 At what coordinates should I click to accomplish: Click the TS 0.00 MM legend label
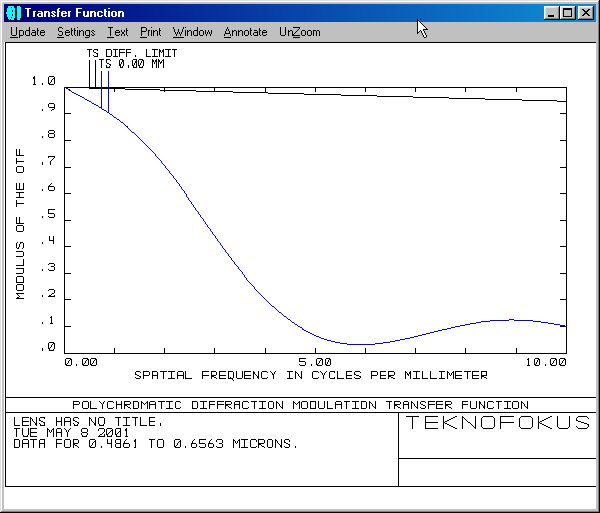click(131, 64)
